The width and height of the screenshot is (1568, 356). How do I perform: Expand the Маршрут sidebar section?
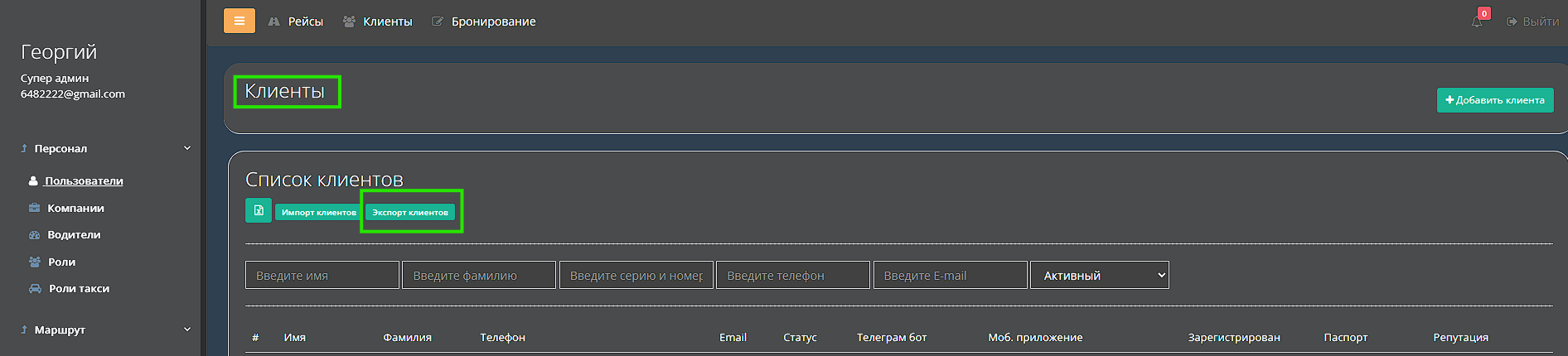coord(186,330)
